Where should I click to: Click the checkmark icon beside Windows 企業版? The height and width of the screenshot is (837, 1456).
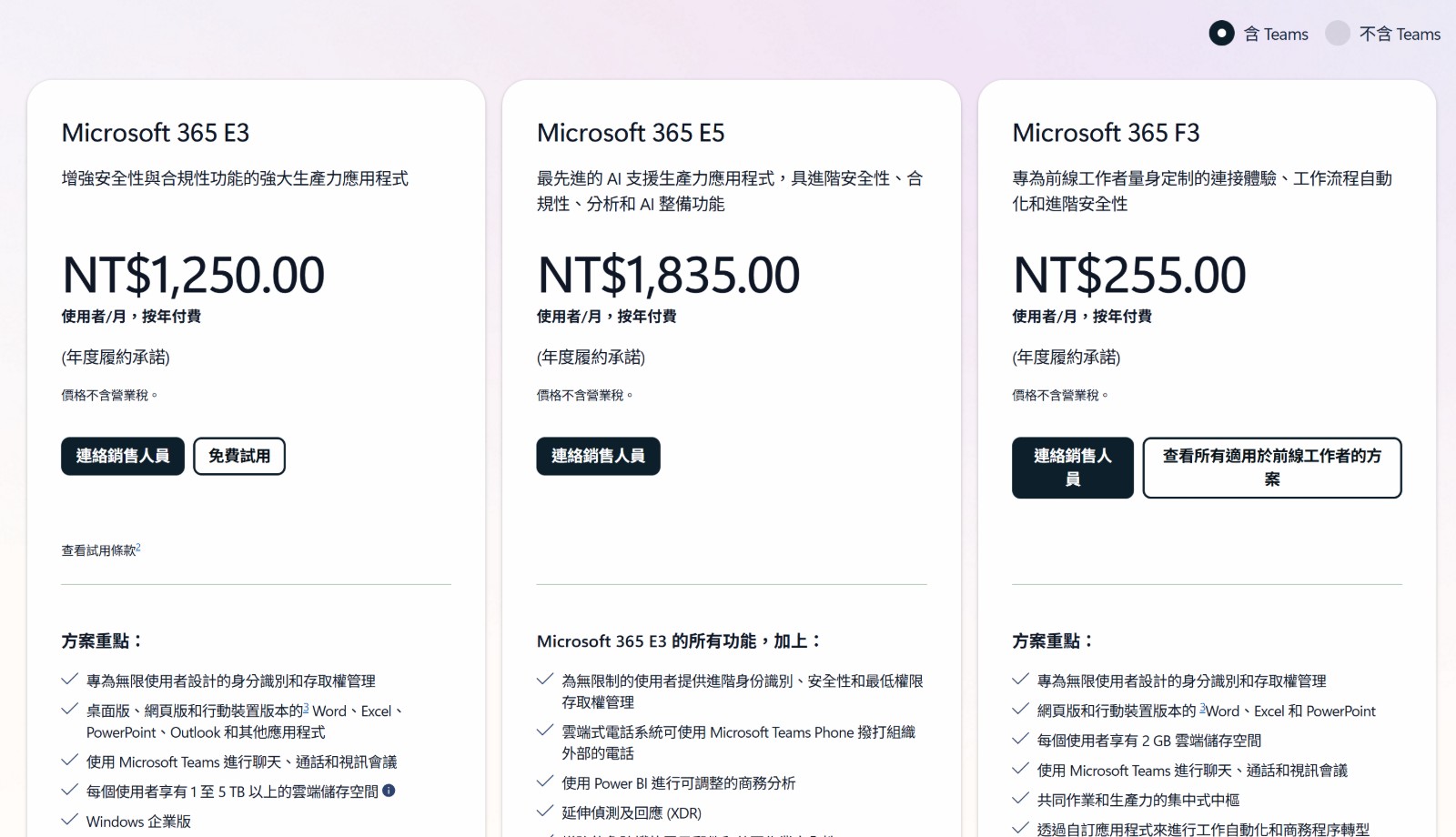click(x=68, y=822)
